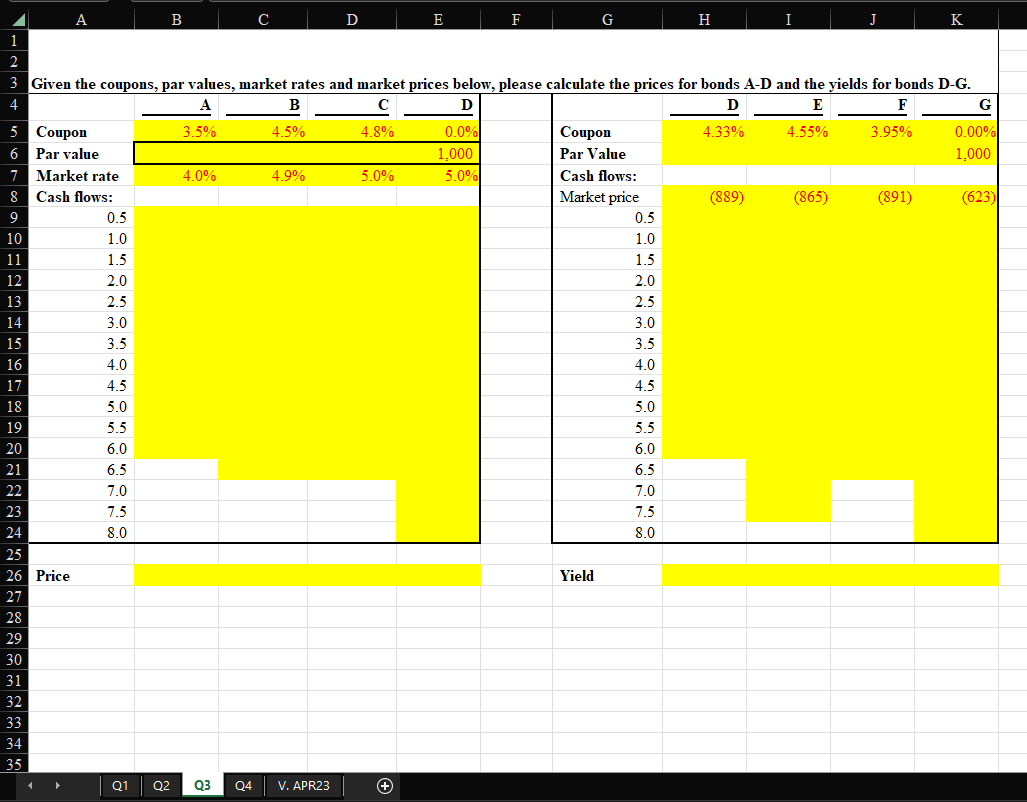Screen dimensions: 1027x802
Task: Select row 35 header
Action: [14, 764]
